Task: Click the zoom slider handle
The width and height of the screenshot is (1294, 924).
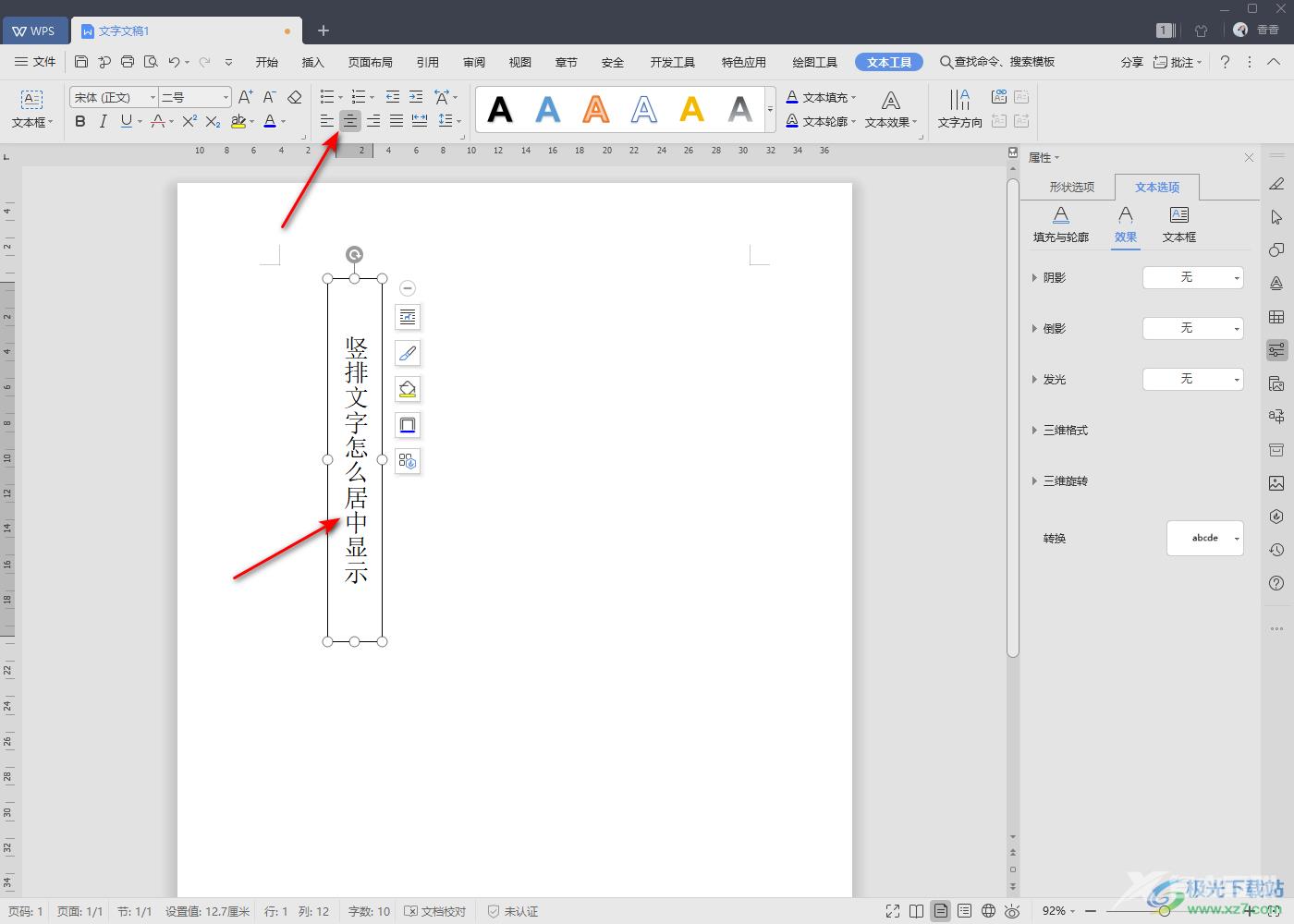Action: 1164,911
